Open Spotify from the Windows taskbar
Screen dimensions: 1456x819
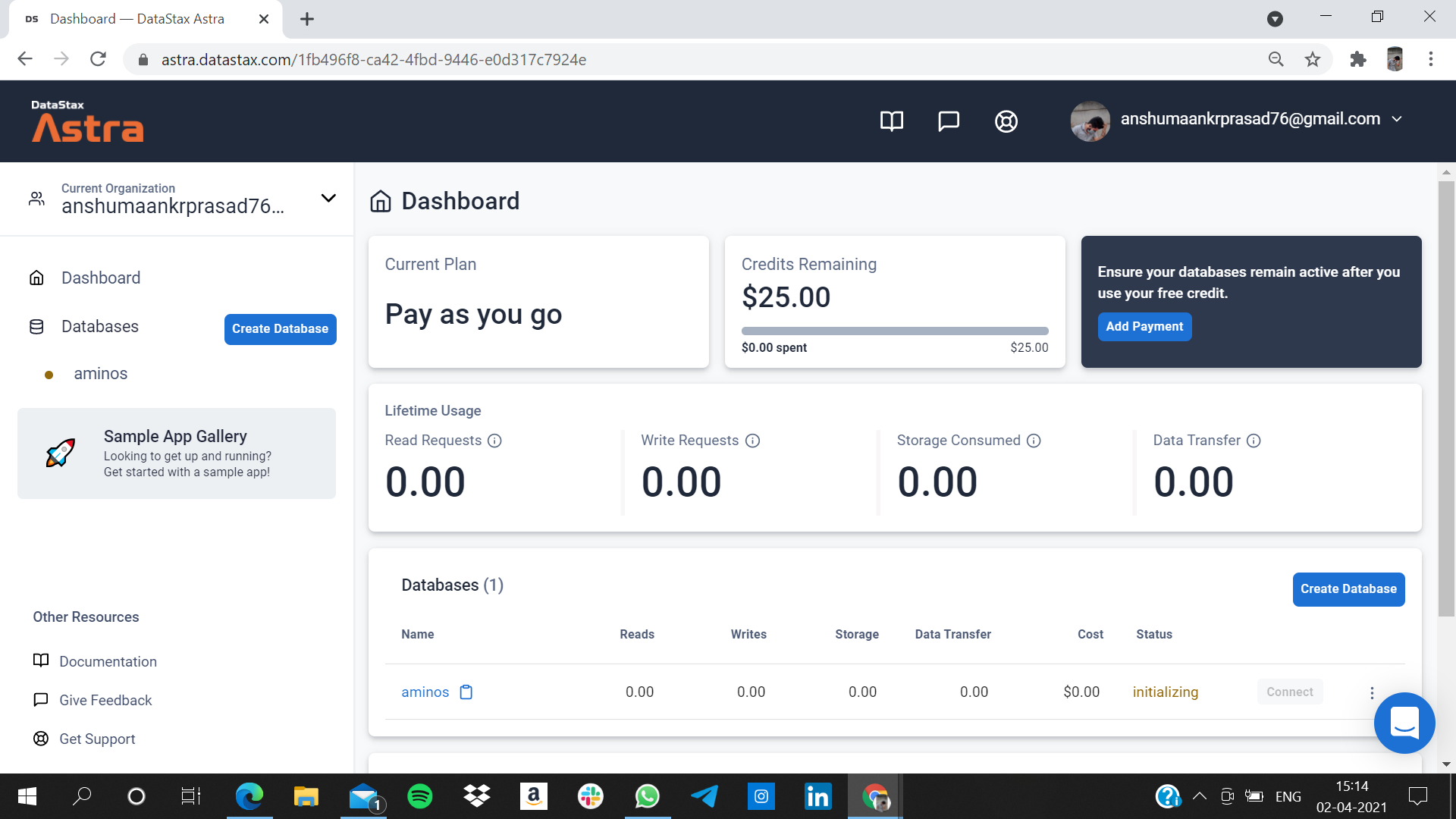(419, 796)
